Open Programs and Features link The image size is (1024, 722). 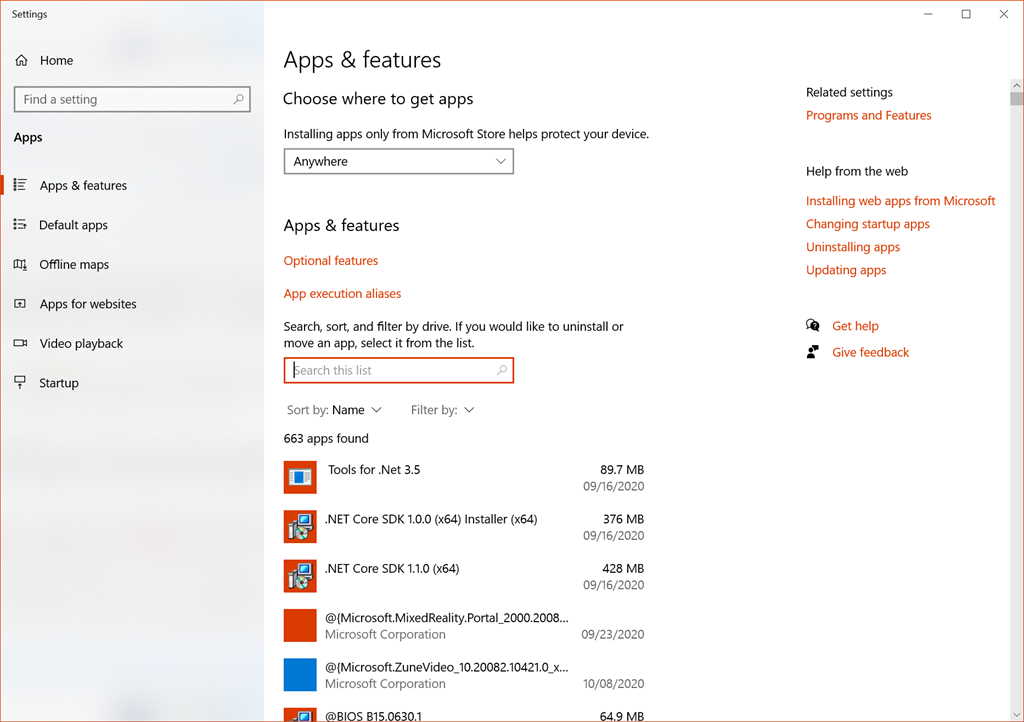[x=869, y=116]
